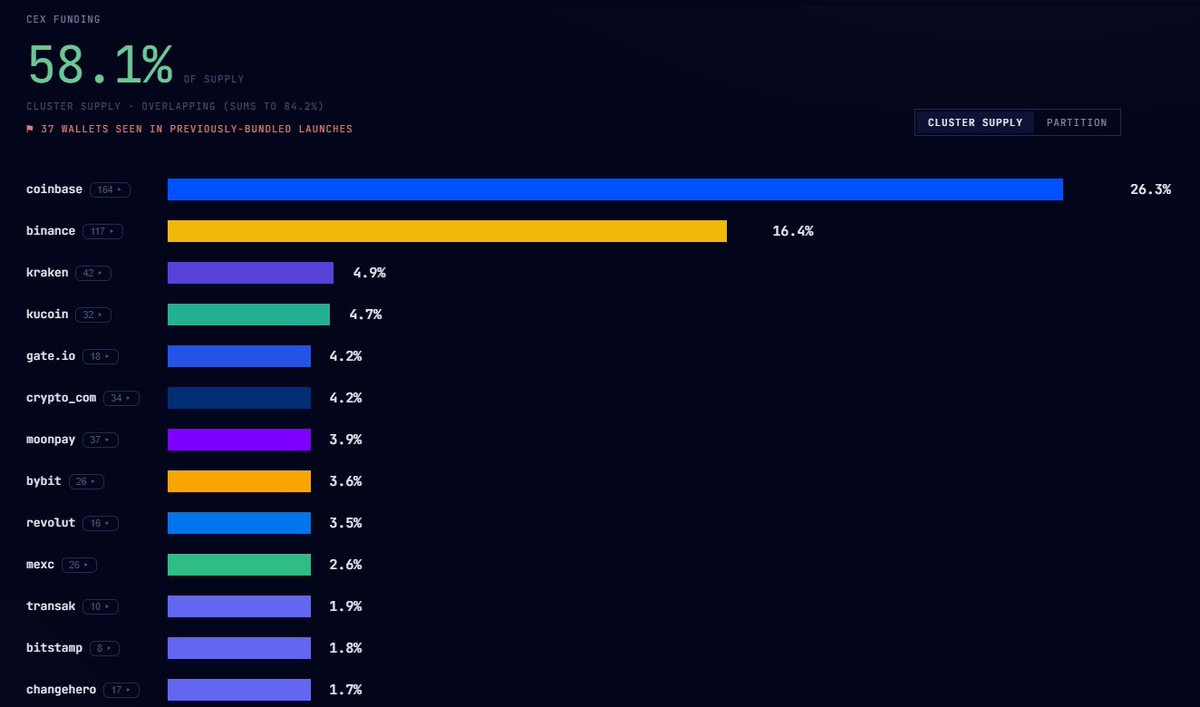The width and height of the screenshot is (1200, 707).
Task: Select the moonpay row label
Action: coord(51,440)
